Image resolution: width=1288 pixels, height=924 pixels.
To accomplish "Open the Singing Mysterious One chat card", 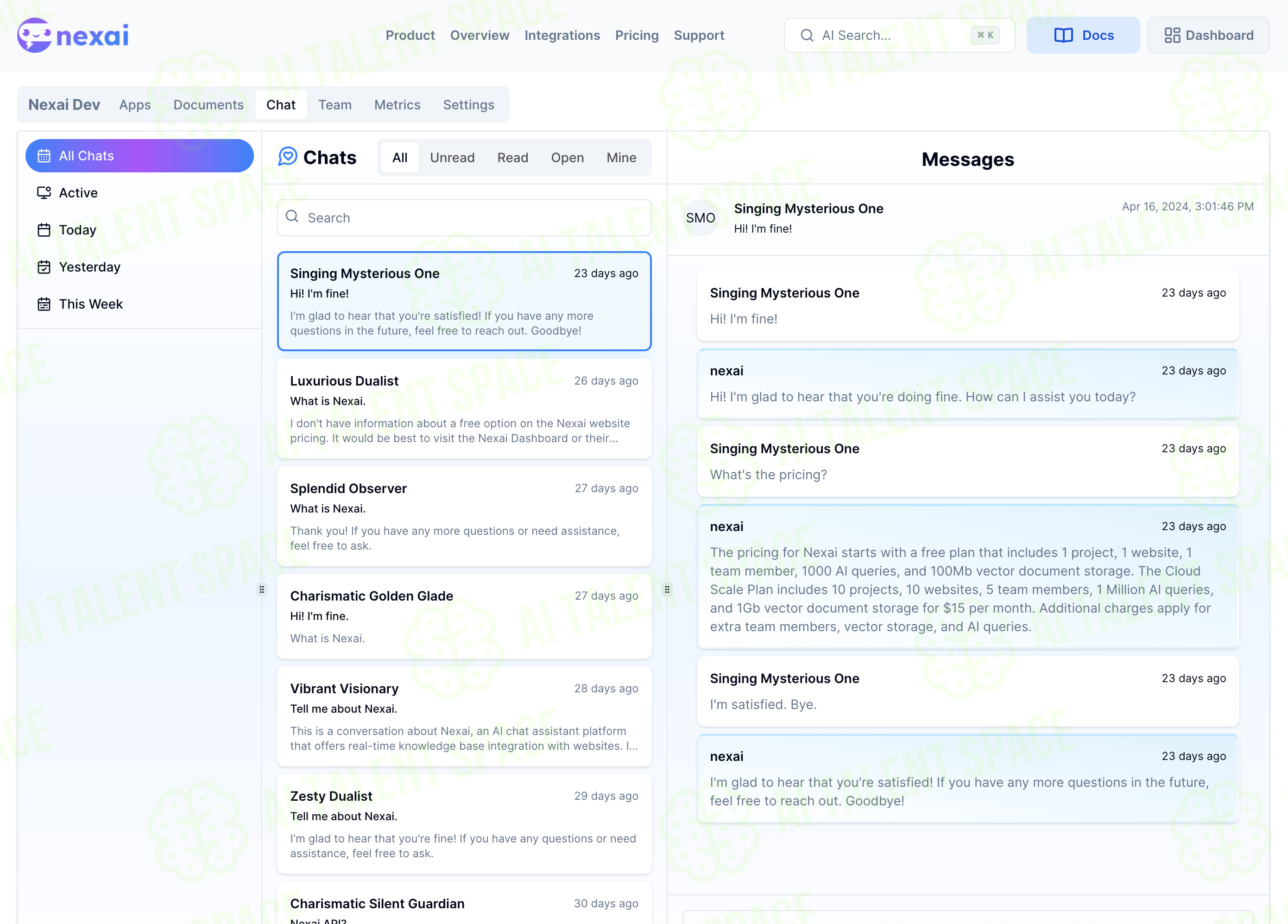I will 464,301.
